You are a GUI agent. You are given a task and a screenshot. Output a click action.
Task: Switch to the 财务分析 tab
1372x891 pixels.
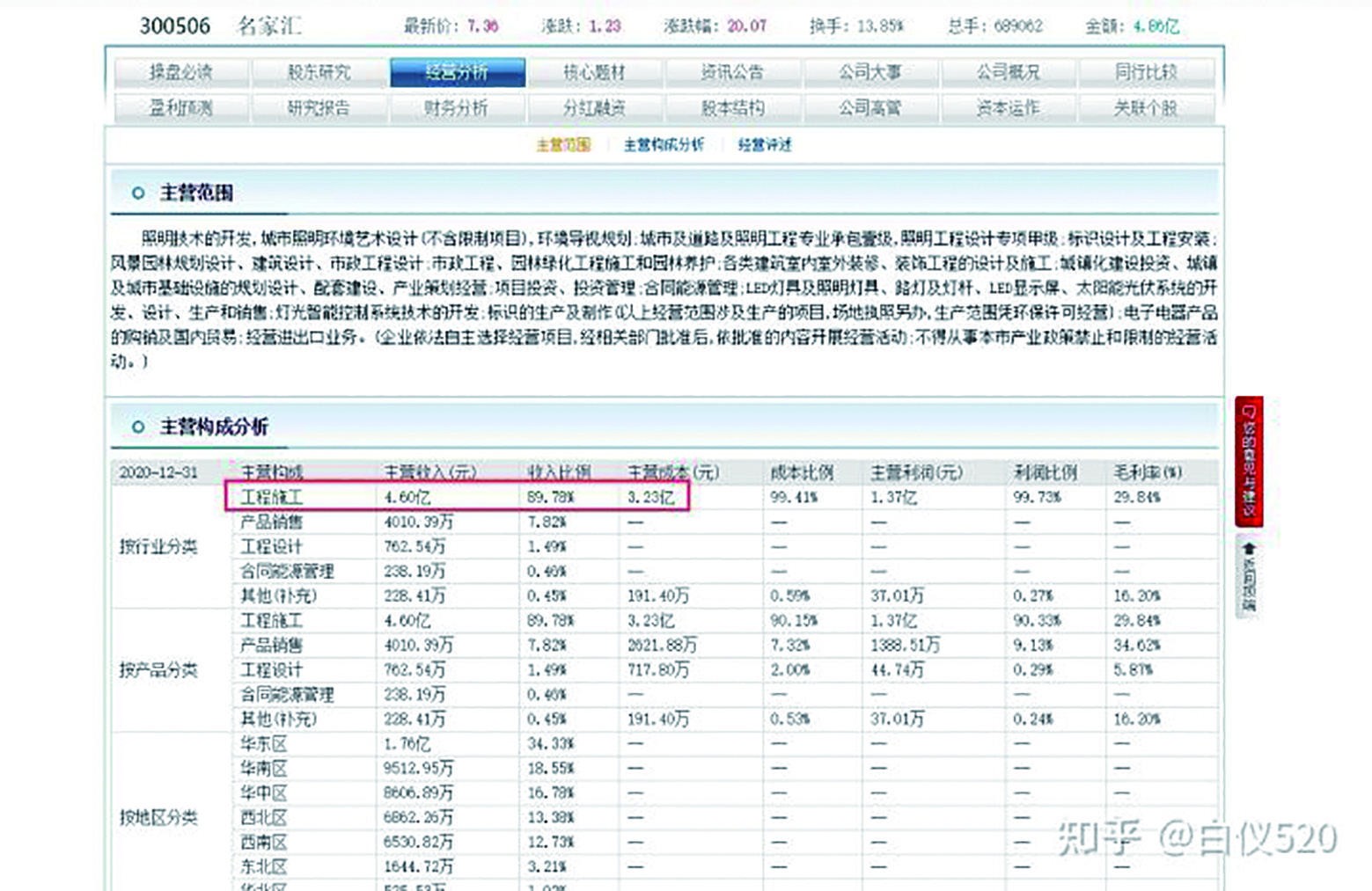pos(459,108)
